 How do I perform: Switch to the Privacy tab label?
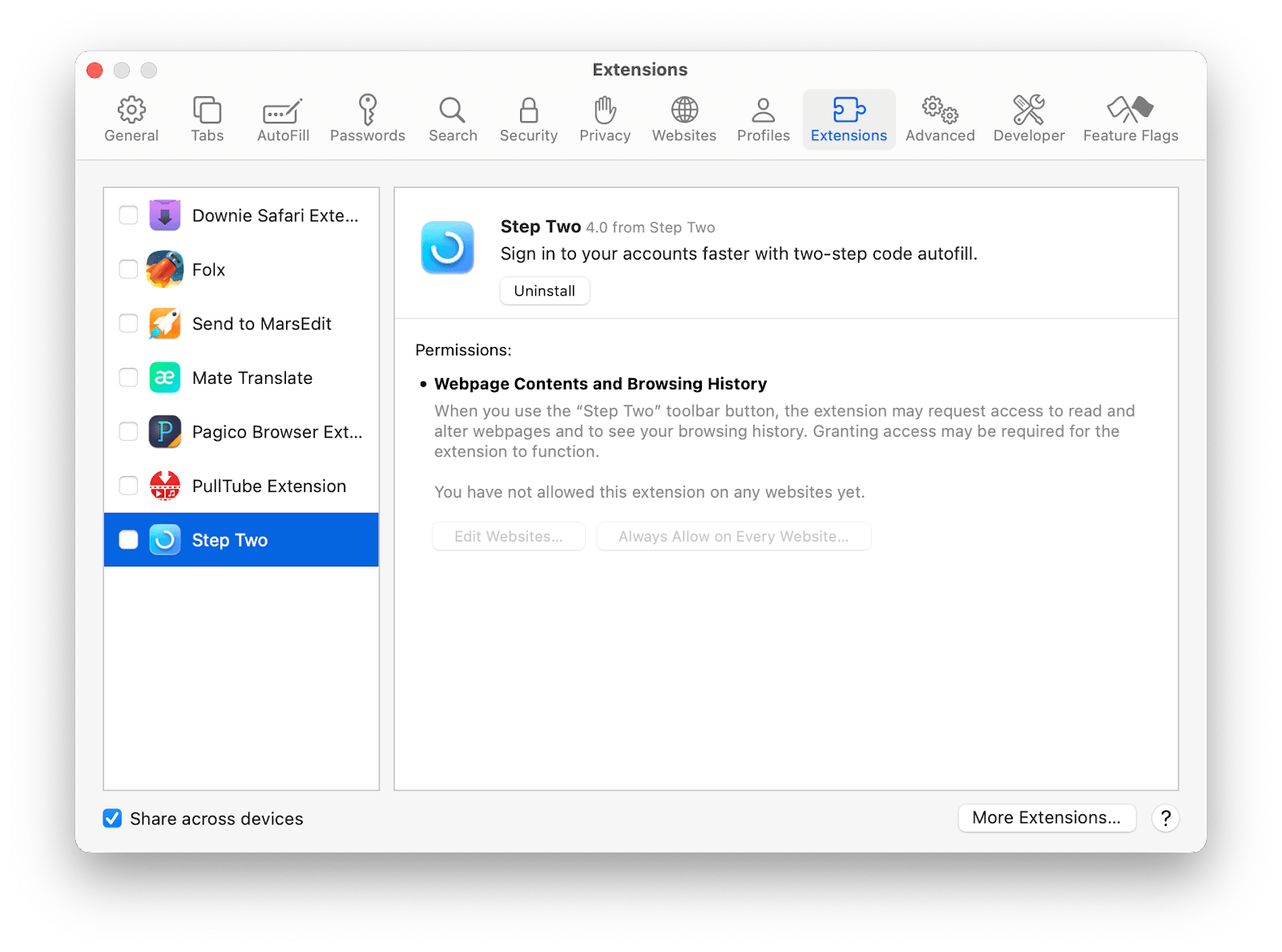click(x=605, y=135)
